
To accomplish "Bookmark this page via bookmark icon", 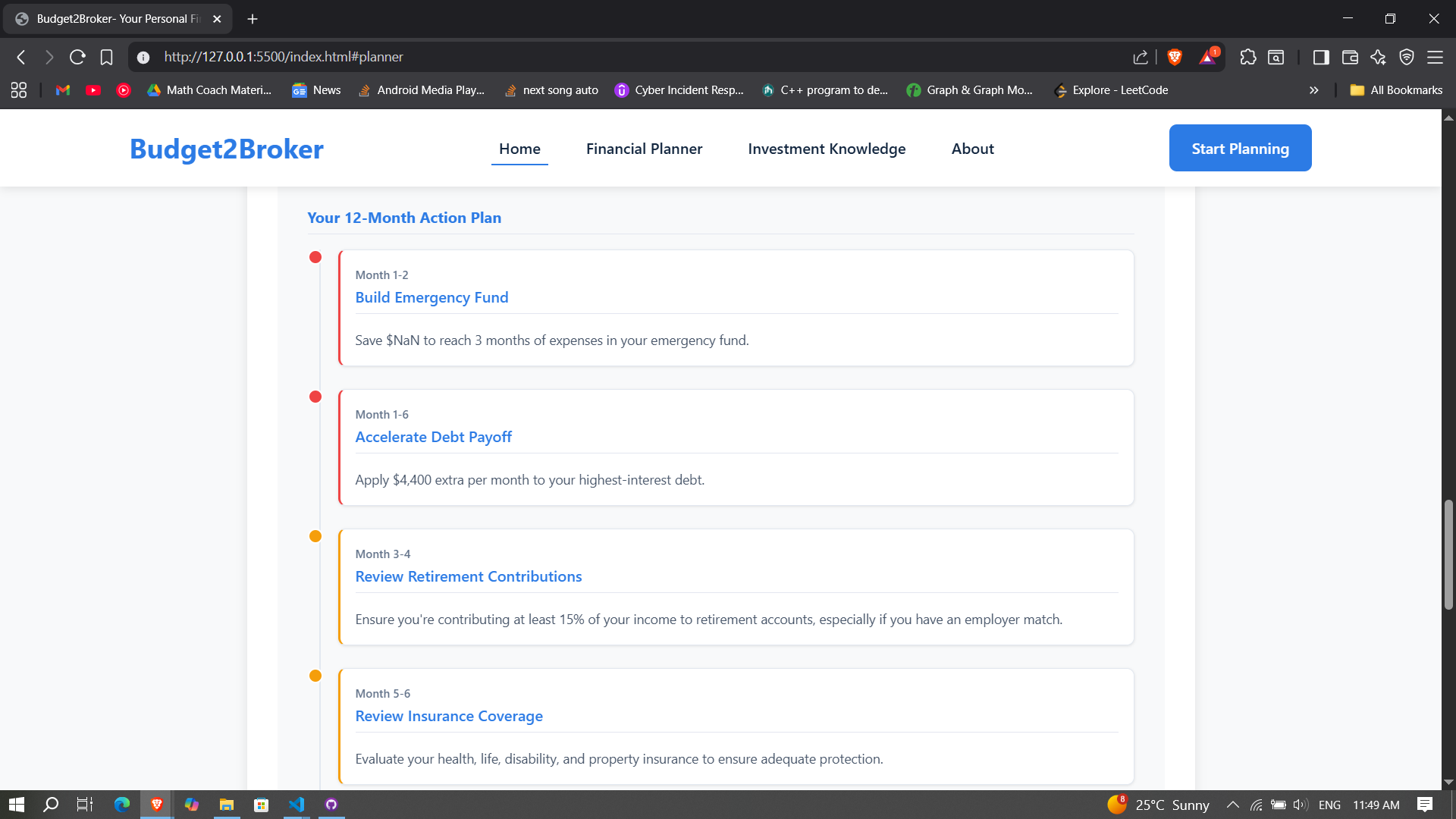I will (x=107, y=57).
